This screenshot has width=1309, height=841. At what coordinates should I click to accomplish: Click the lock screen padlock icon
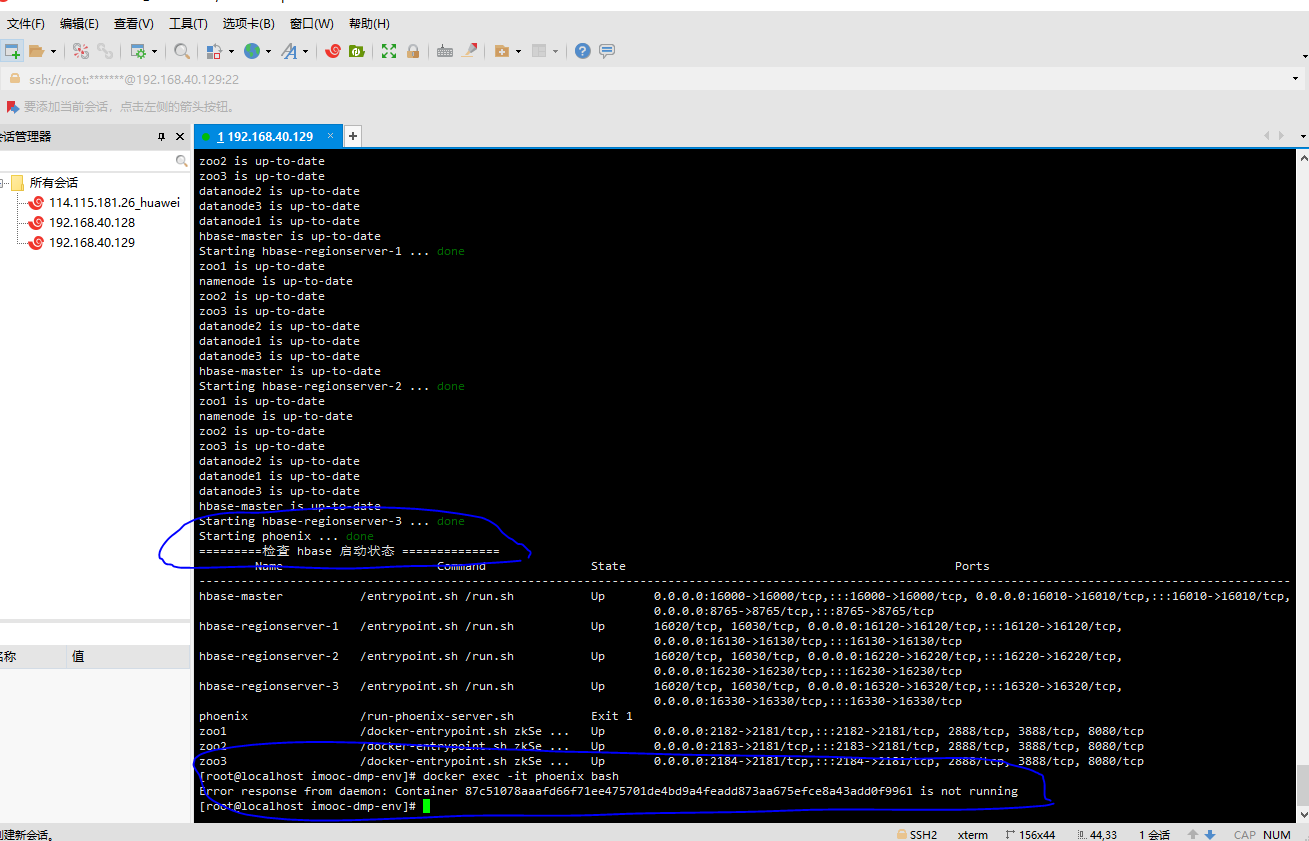point(412,51)
